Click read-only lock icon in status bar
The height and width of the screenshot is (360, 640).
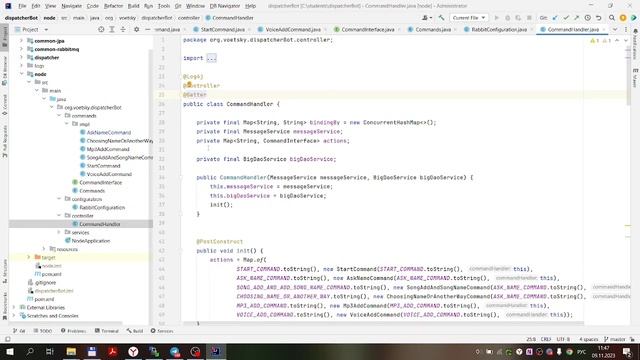[632, 339]
